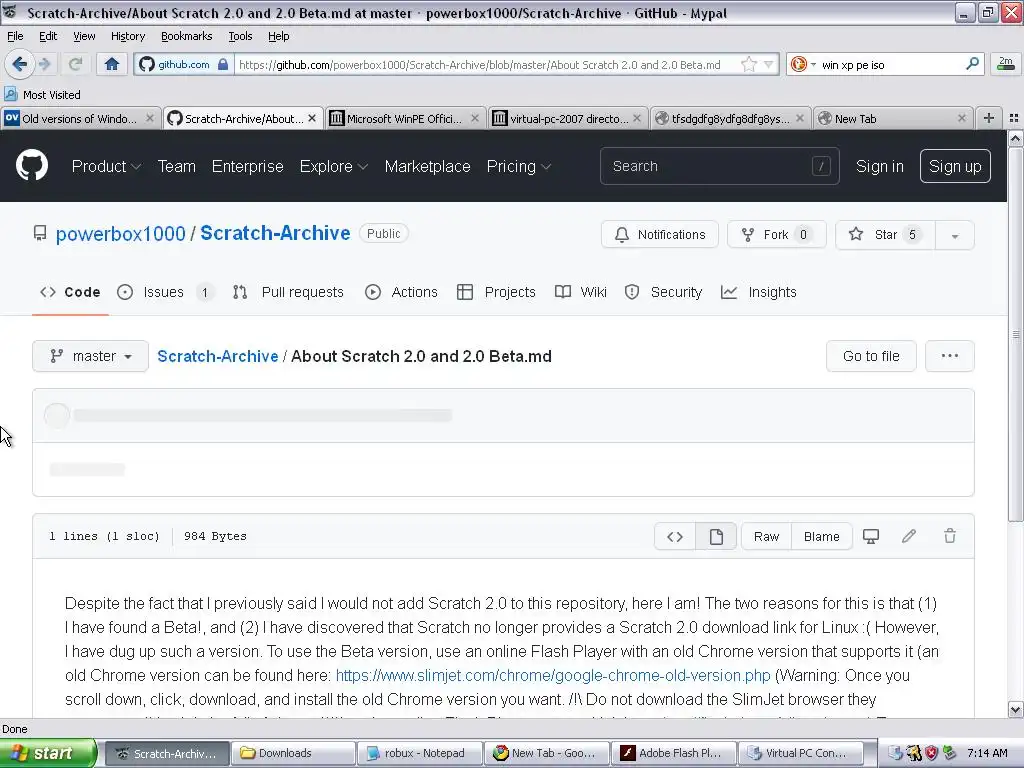The width and height of the screenshot is (1024, 768).
Task: Expand the star lists dropdown arrow
Action: click(955, 235)
